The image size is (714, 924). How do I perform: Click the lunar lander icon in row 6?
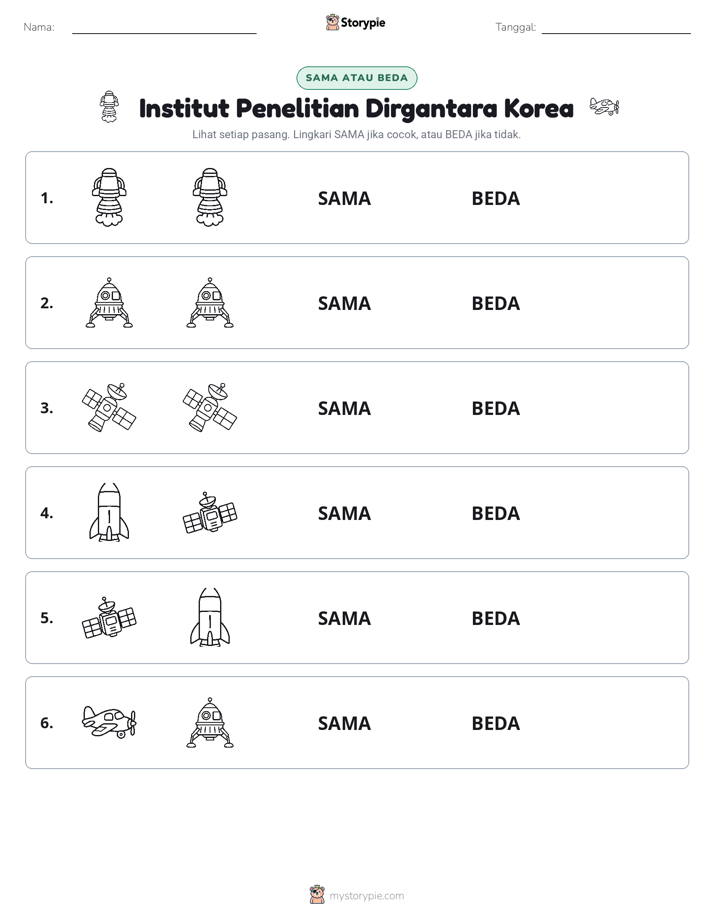click(210, 722)
